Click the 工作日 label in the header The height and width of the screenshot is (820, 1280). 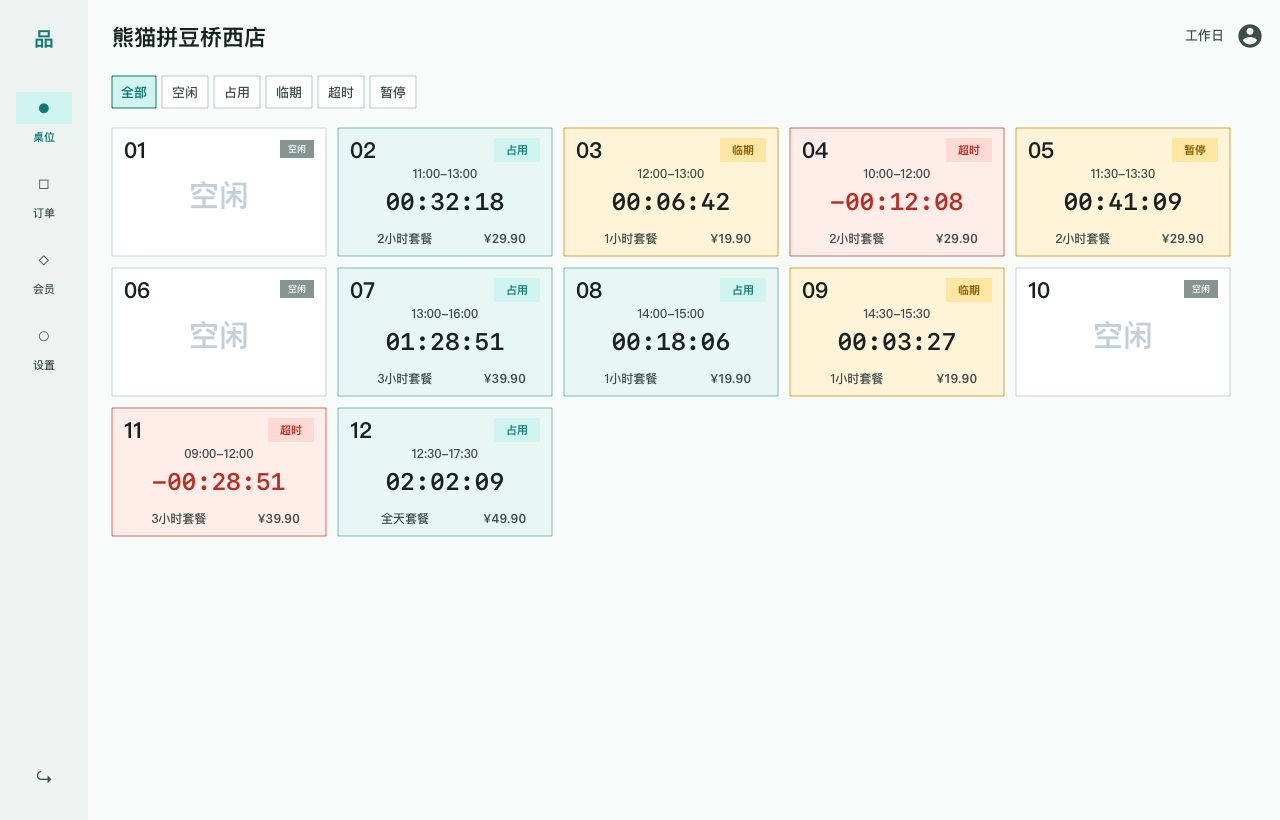[1204, 36]
